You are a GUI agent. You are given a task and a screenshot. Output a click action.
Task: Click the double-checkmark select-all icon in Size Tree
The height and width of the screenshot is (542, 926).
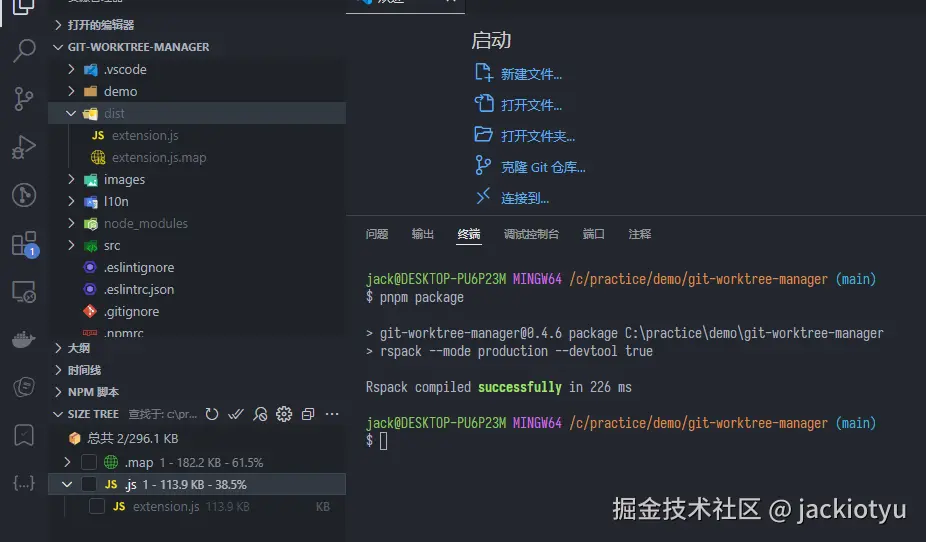click(x=236, y=414)
